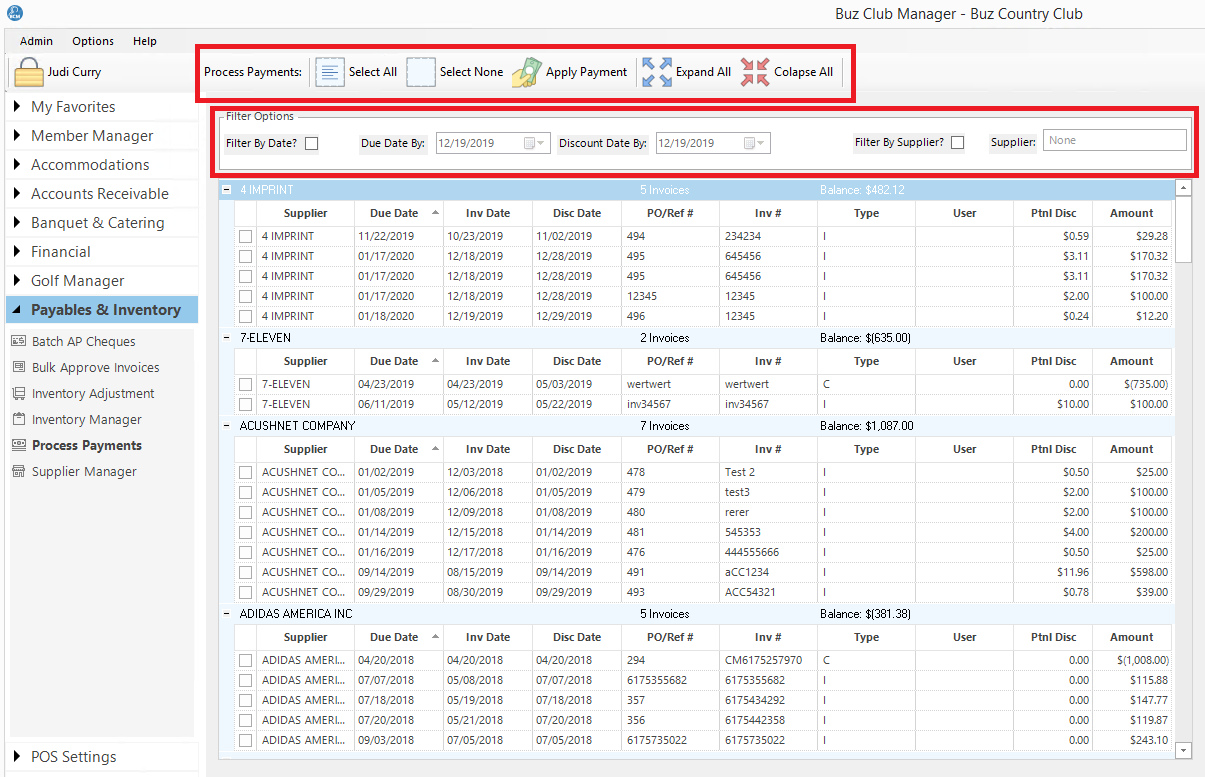Click the Colapse All arrows icon

pyautogui.click(x=755, y=72)
